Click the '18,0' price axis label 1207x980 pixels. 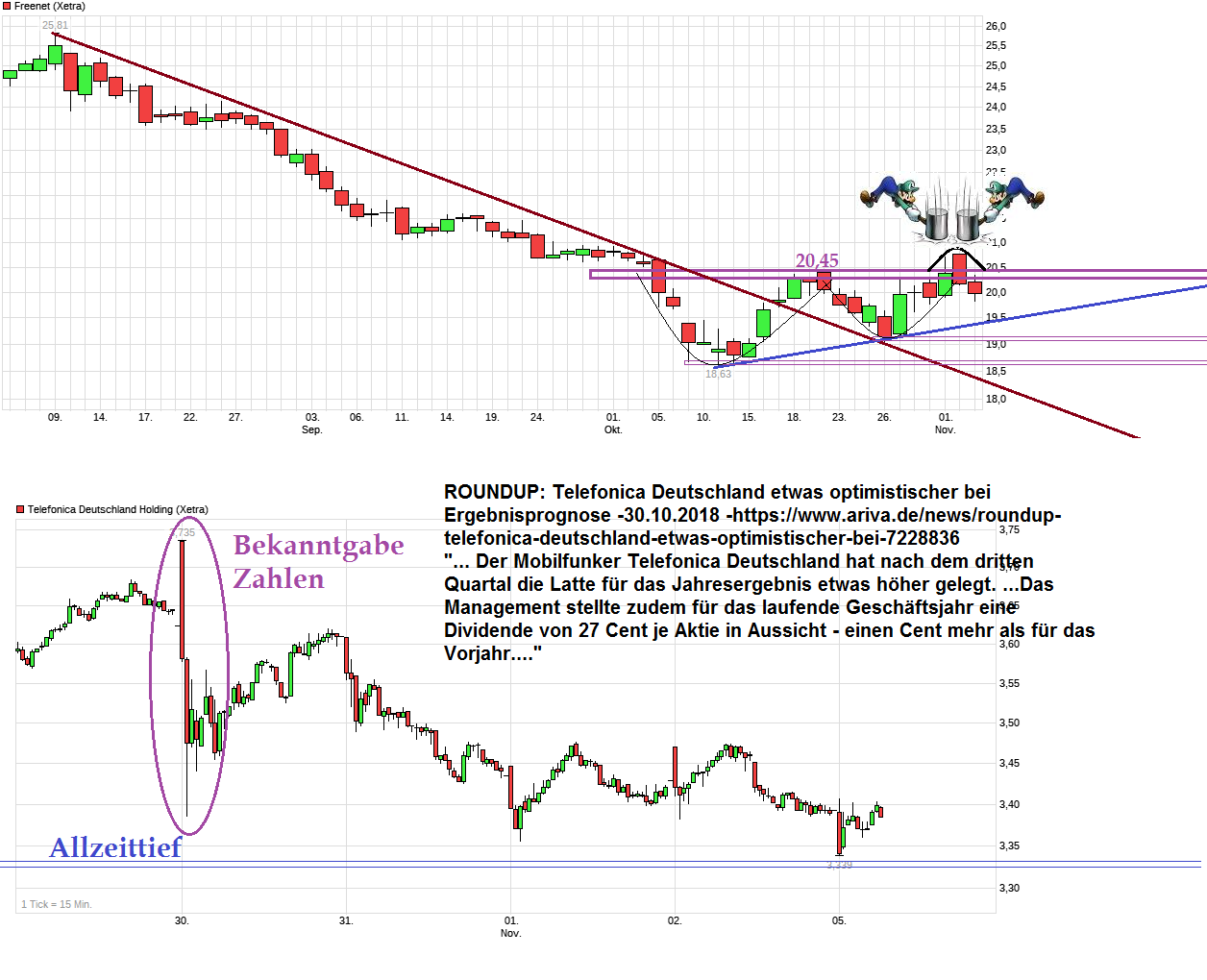(996, 399)
